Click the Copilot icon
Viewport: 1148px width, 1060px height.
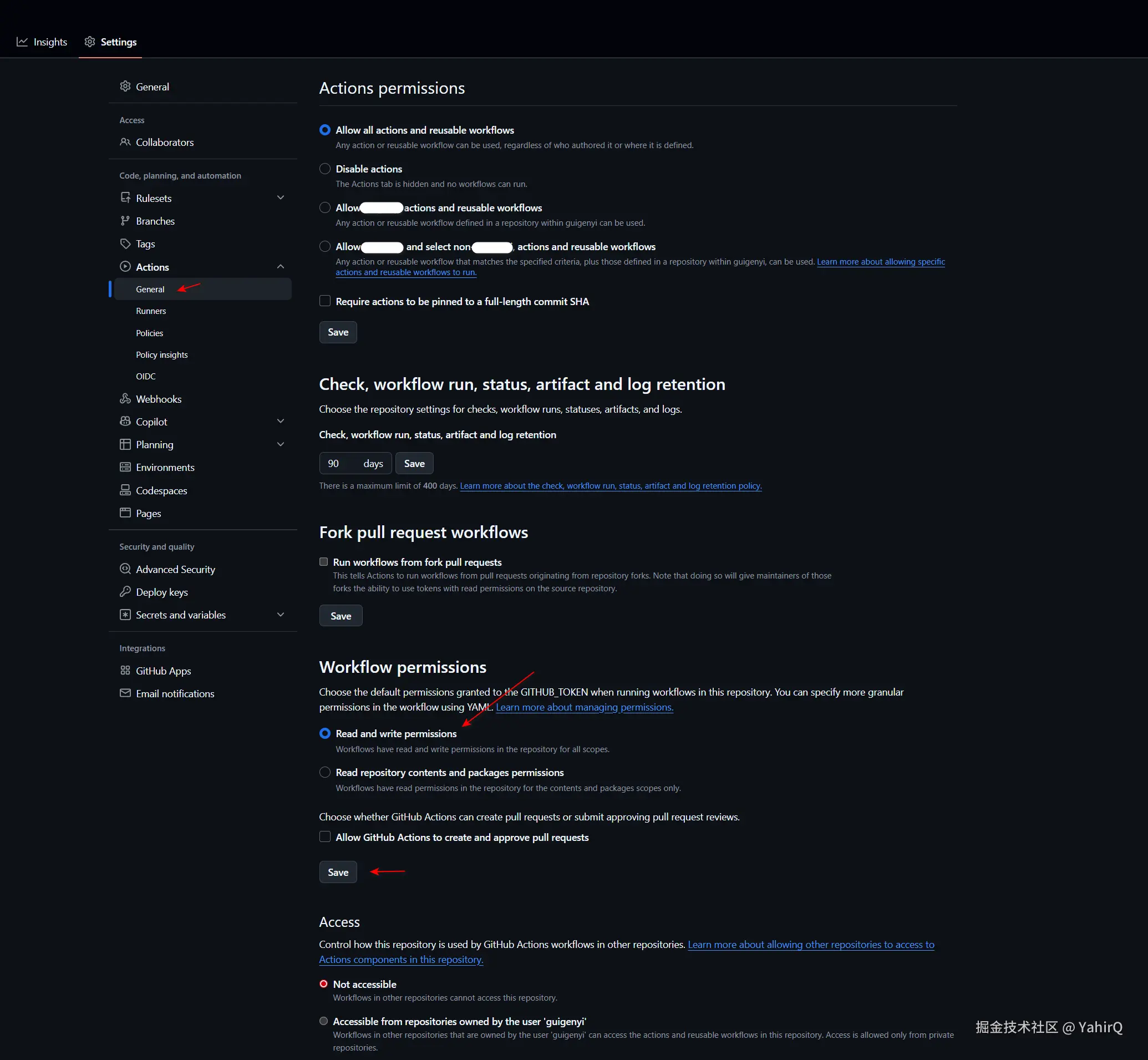point(125,422)
